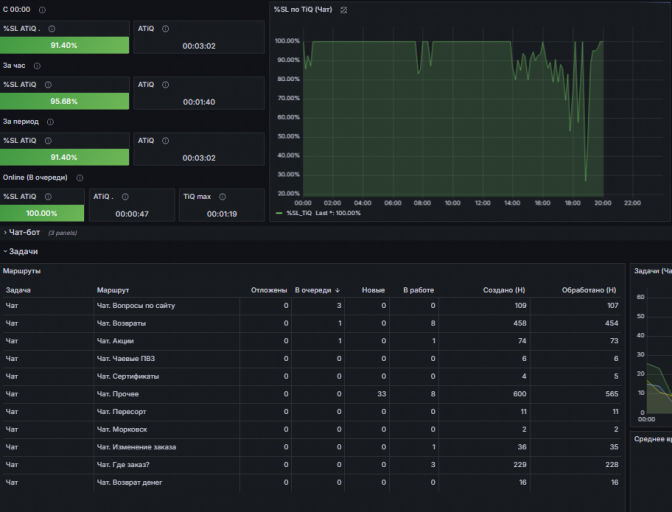Click info icon next to TiQ max
This screenshot has height=512, width=672.
pos(222,197)
